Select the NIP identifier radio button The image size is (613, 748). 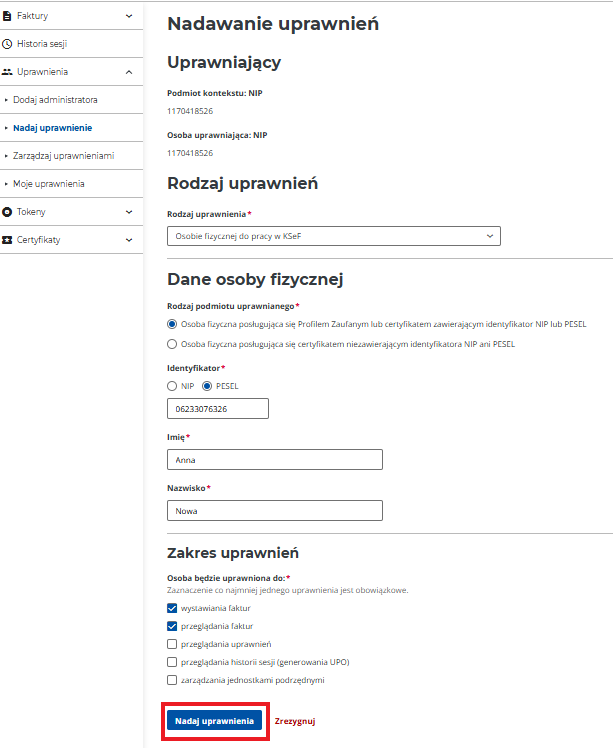pos(173,386)
